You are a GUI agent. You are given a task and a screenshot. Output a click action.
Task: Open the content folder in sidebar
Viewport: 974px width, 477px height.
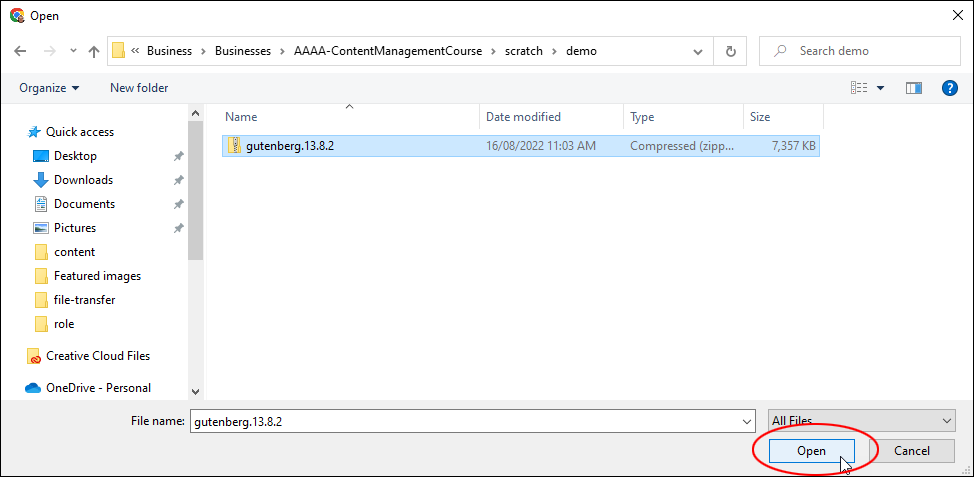click(75, 252)
